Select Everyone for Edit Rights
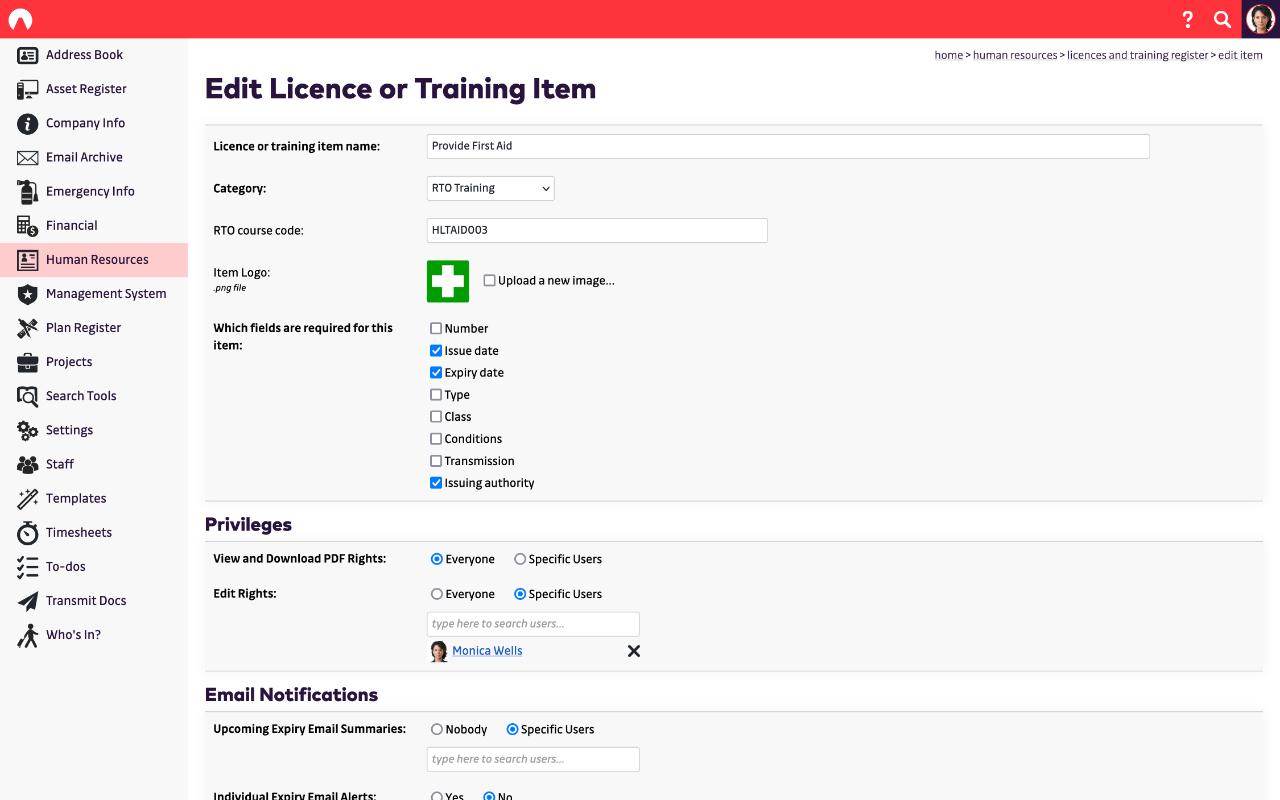Screen dimensions: 1280x800 [436, 594]
